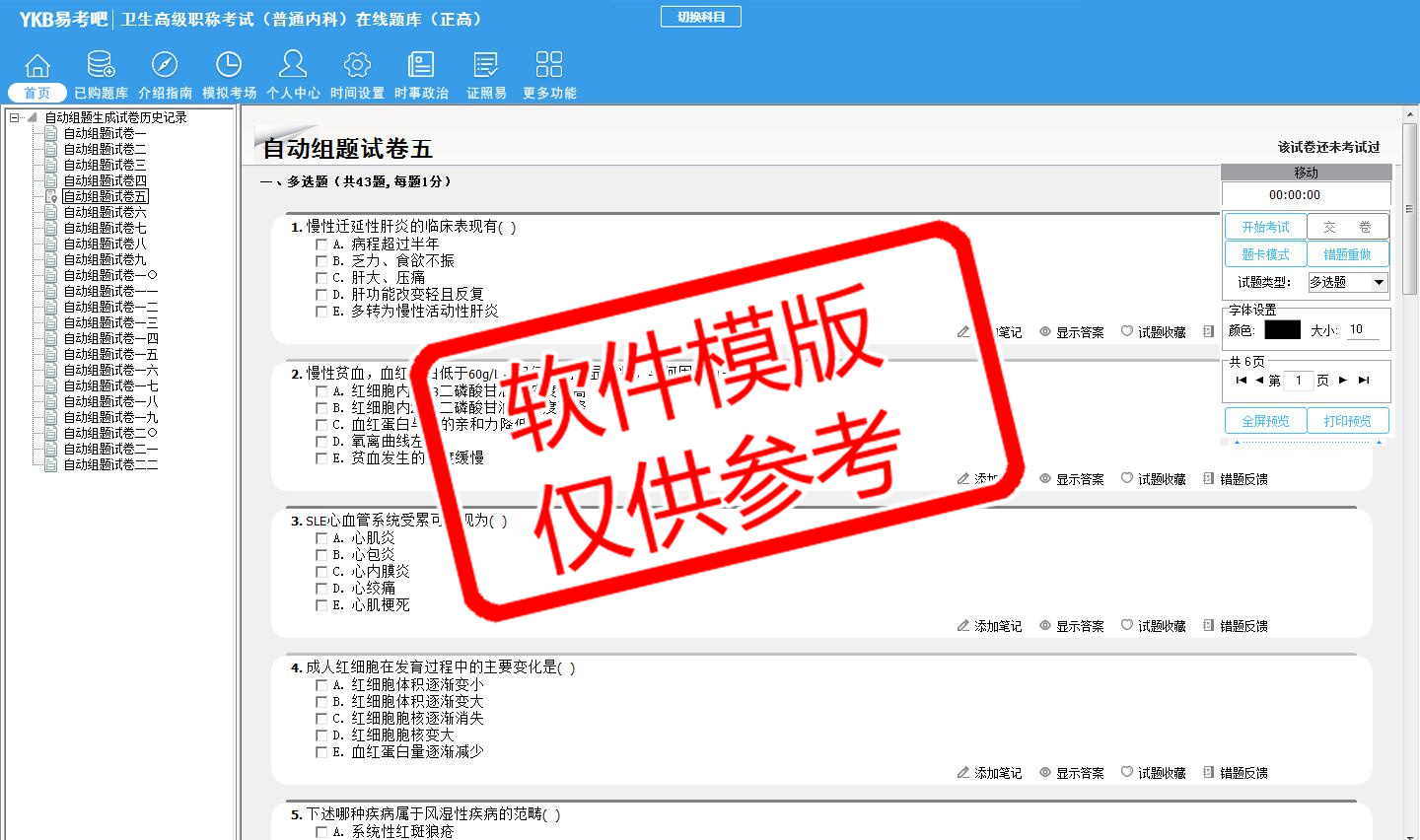Image resolution: width=1420 pixels, height=840 pixels.
Task: Click the black font color swatch
Action: point(1282,330)
